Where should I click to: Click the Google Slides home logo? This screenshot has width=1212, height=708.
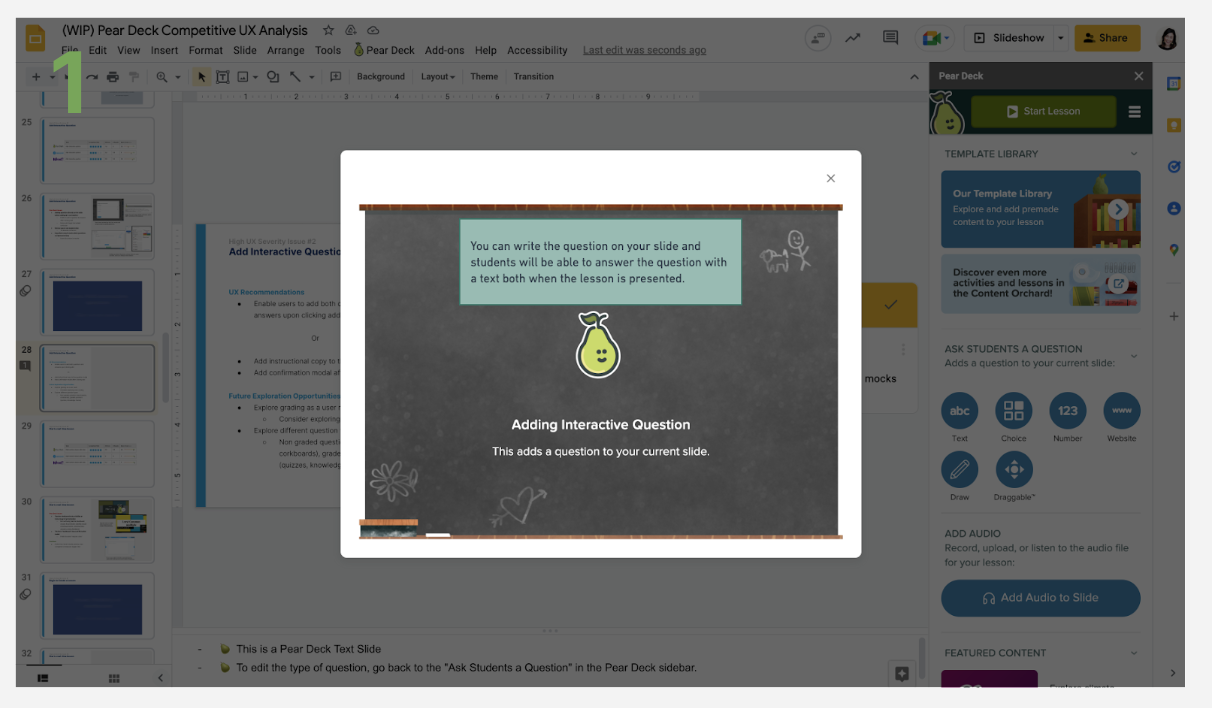pos(35,40)
